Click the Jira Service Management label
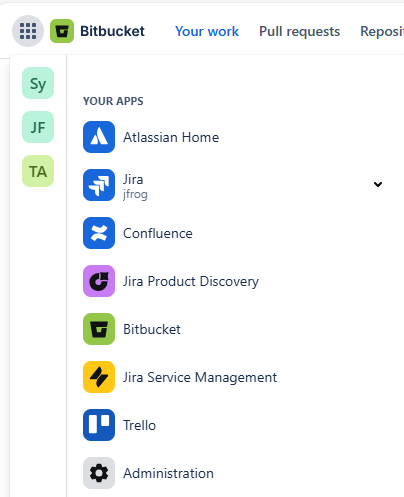 pyautogui.click(x=200, y=377)
